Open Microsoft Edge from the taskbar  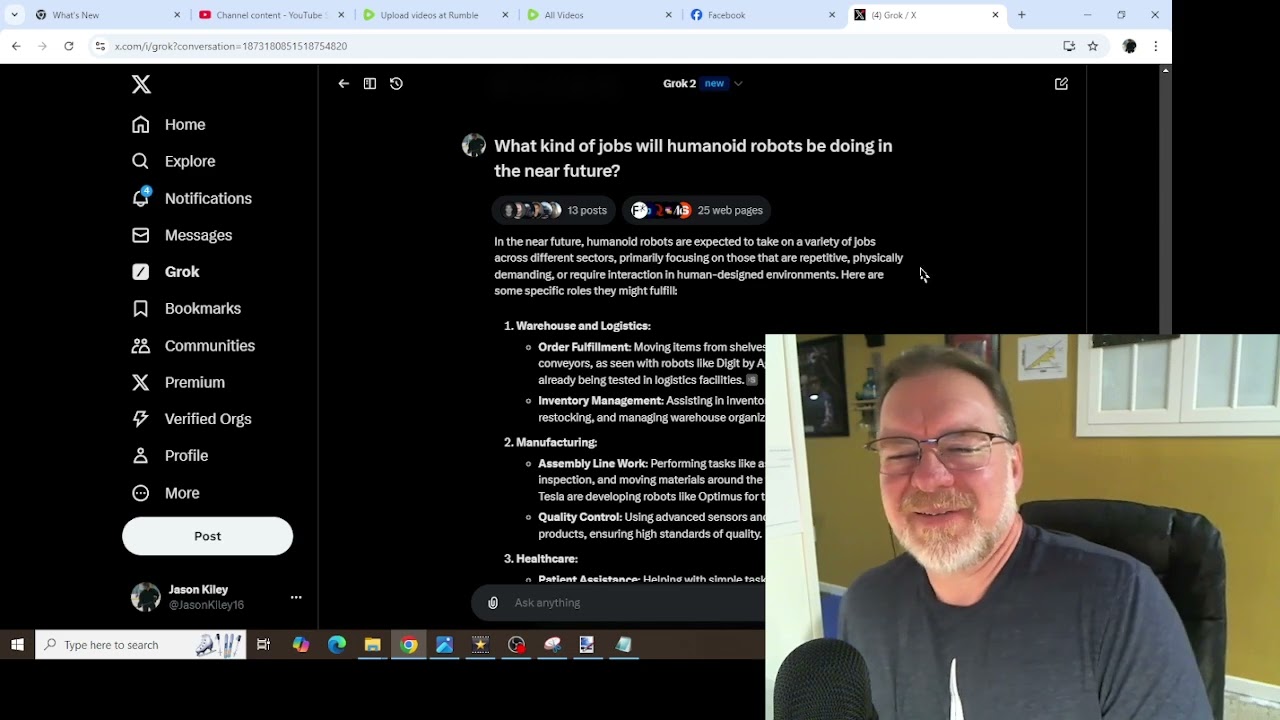[x=336, y=645]
